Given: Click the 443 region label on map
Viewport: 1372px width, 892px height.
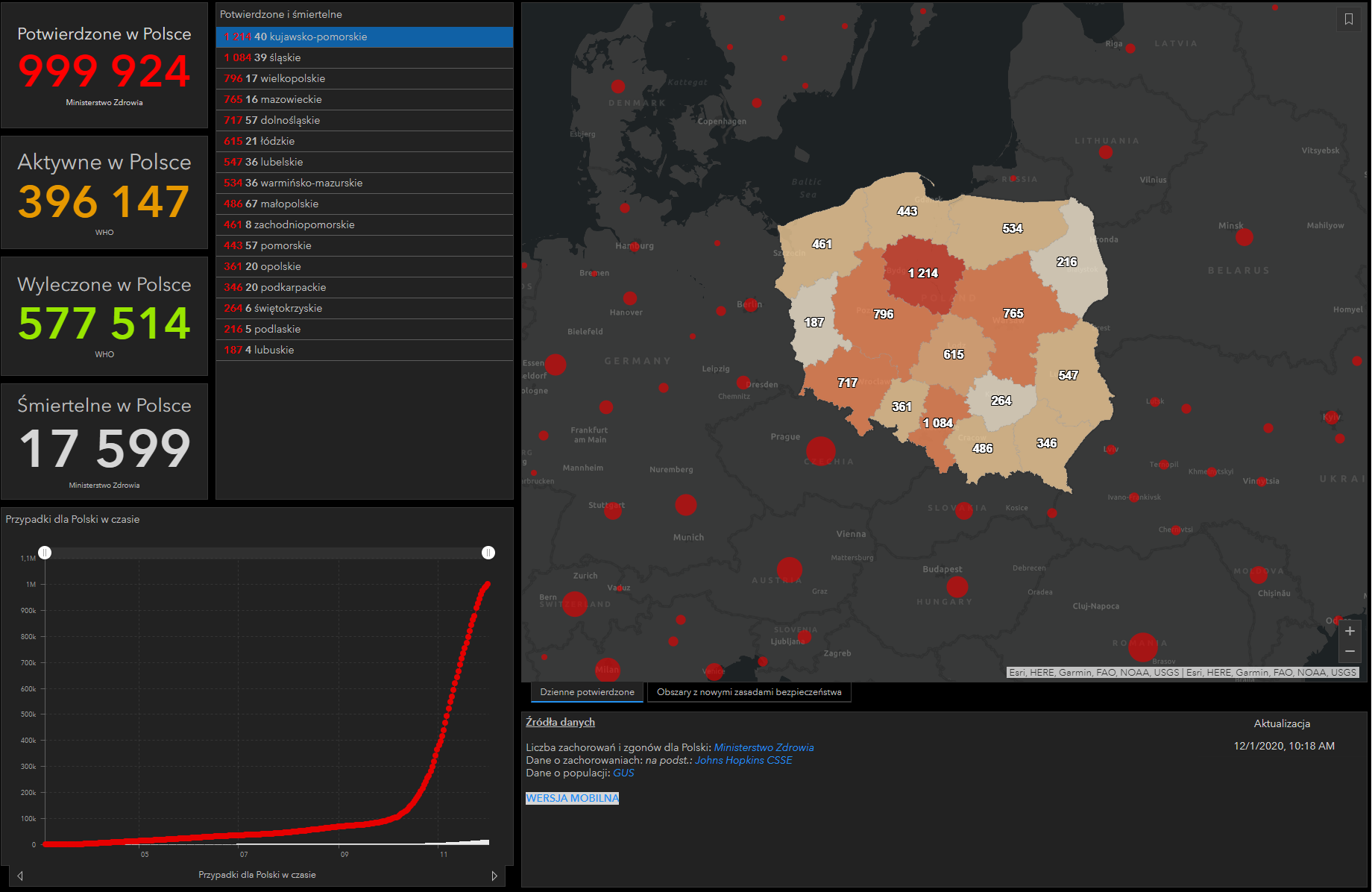Looking at the screenshot, I should pos(907,211).
